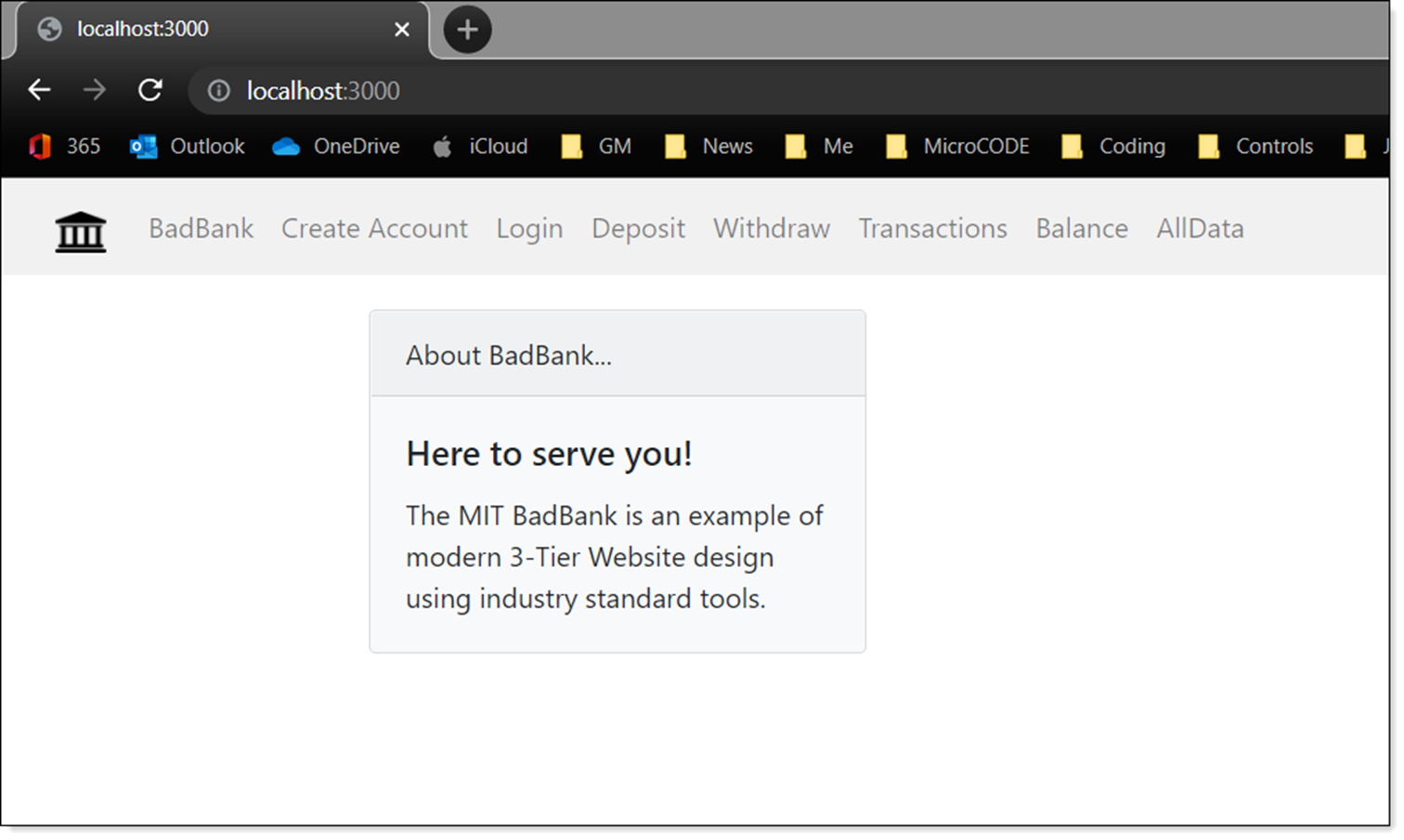1404x840 pixels.
Task: Select the localhost:3000 browser tab
Action: pos(221,30)
